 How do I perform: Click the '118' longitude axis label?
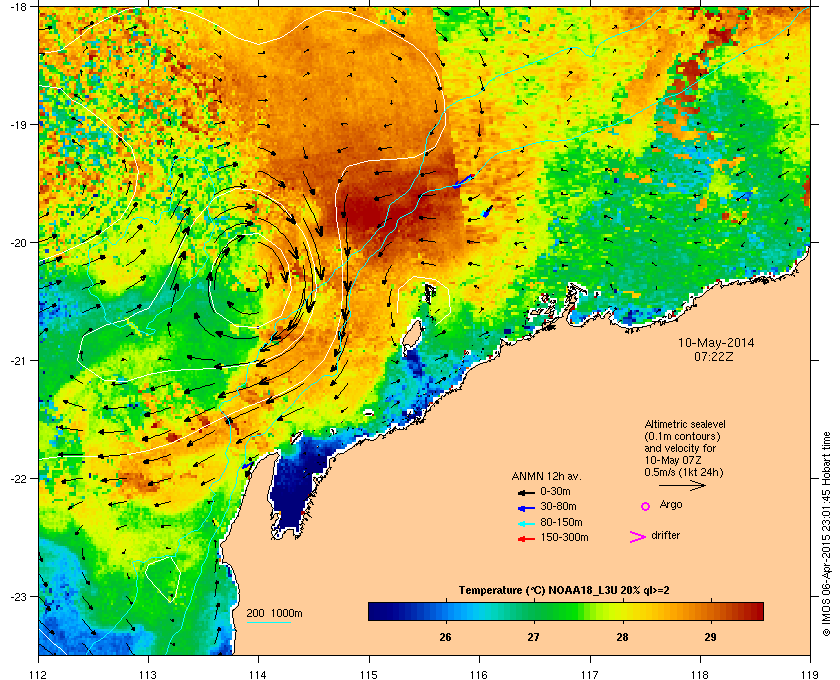pos(700,674)
